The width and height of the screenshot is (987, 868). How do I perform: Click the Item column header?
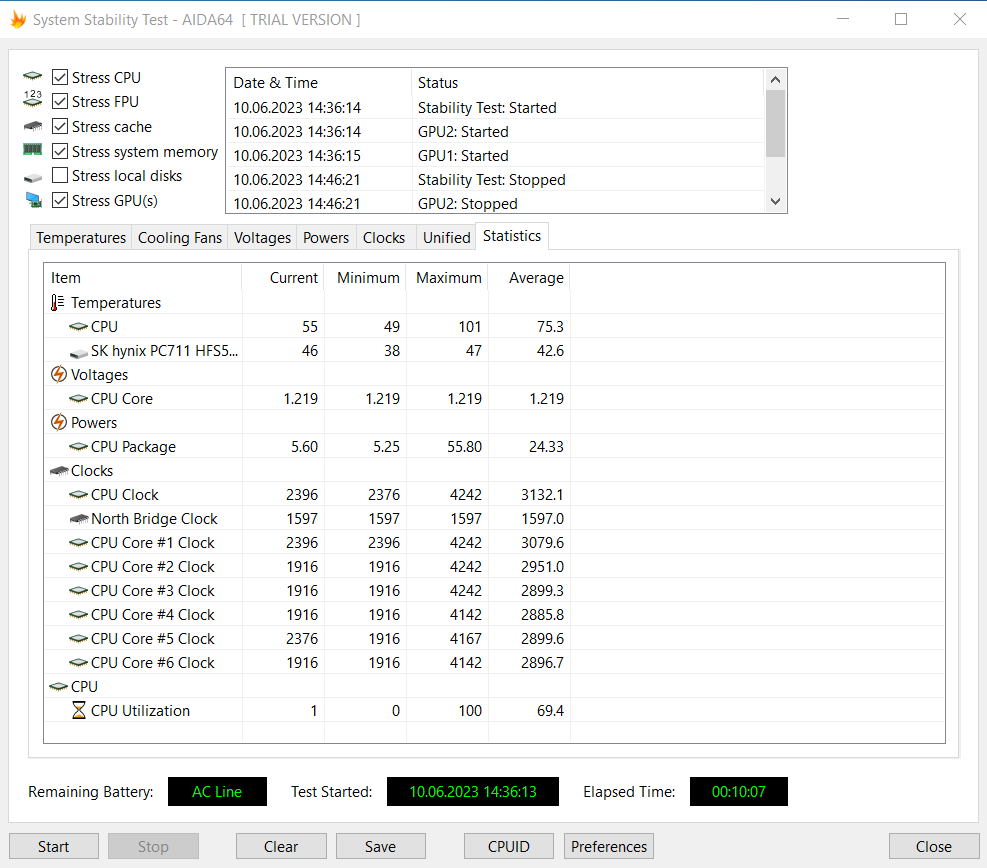point(143,278)
